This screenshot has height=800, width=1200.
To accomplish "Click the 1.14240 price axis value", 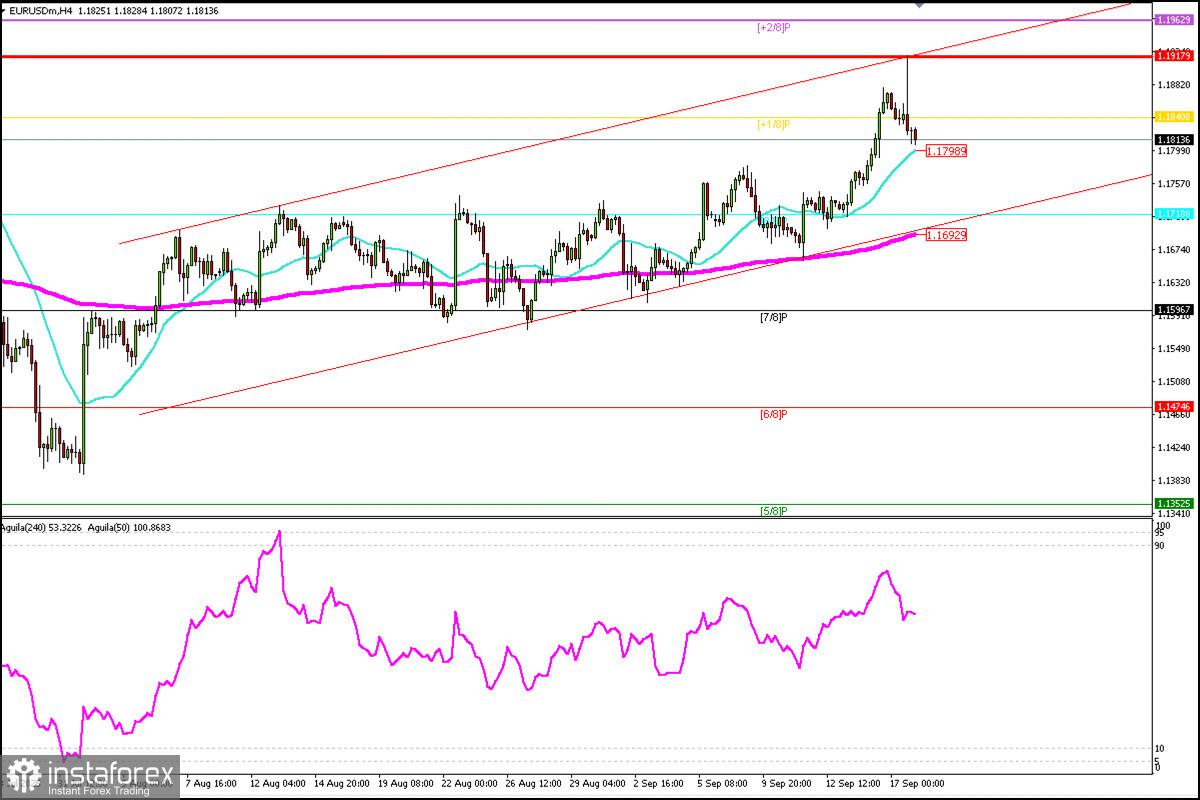I will pos(1175,448).
